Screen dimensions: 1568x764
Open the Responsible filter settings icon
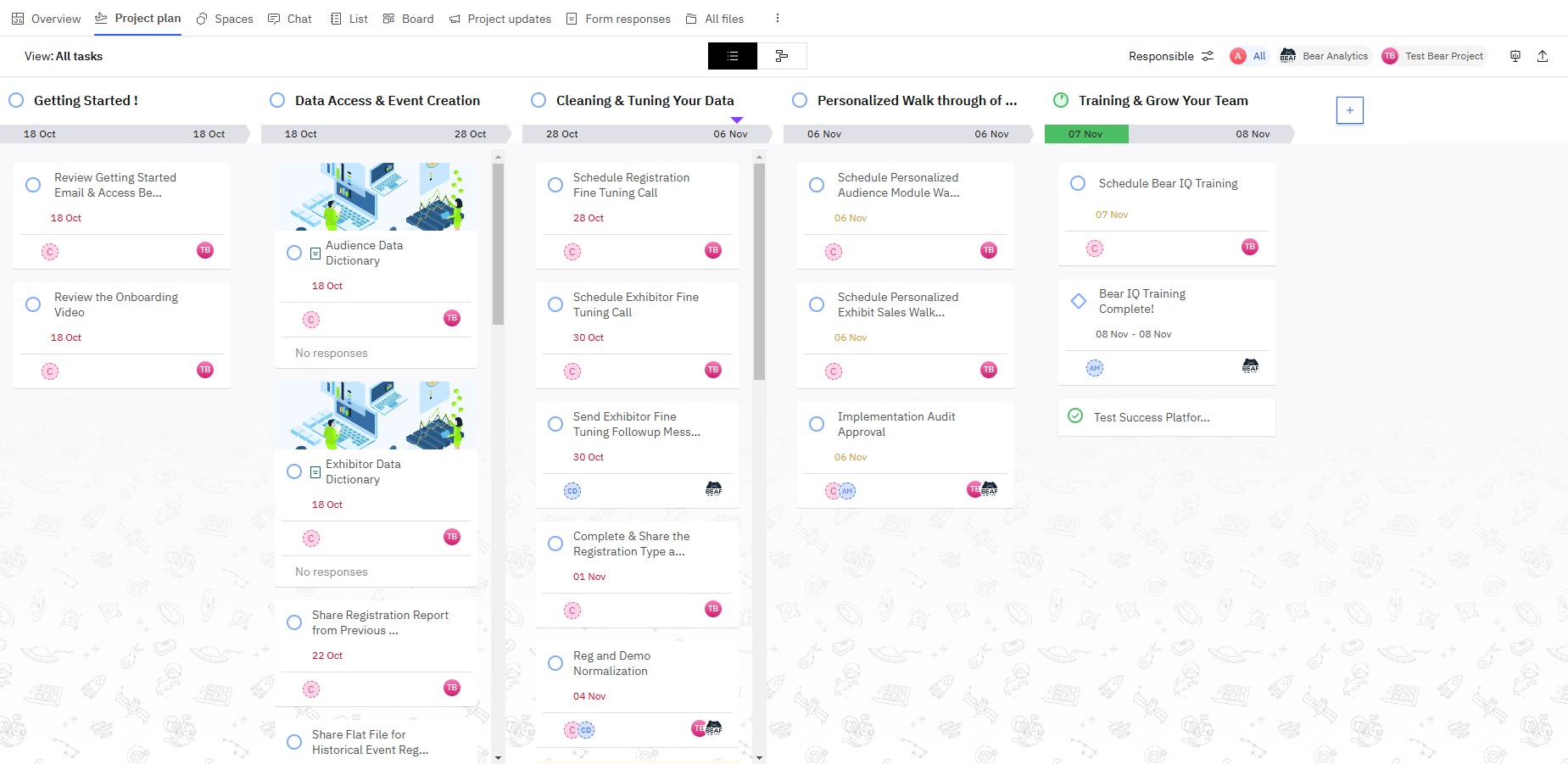tap(1208, 56)
